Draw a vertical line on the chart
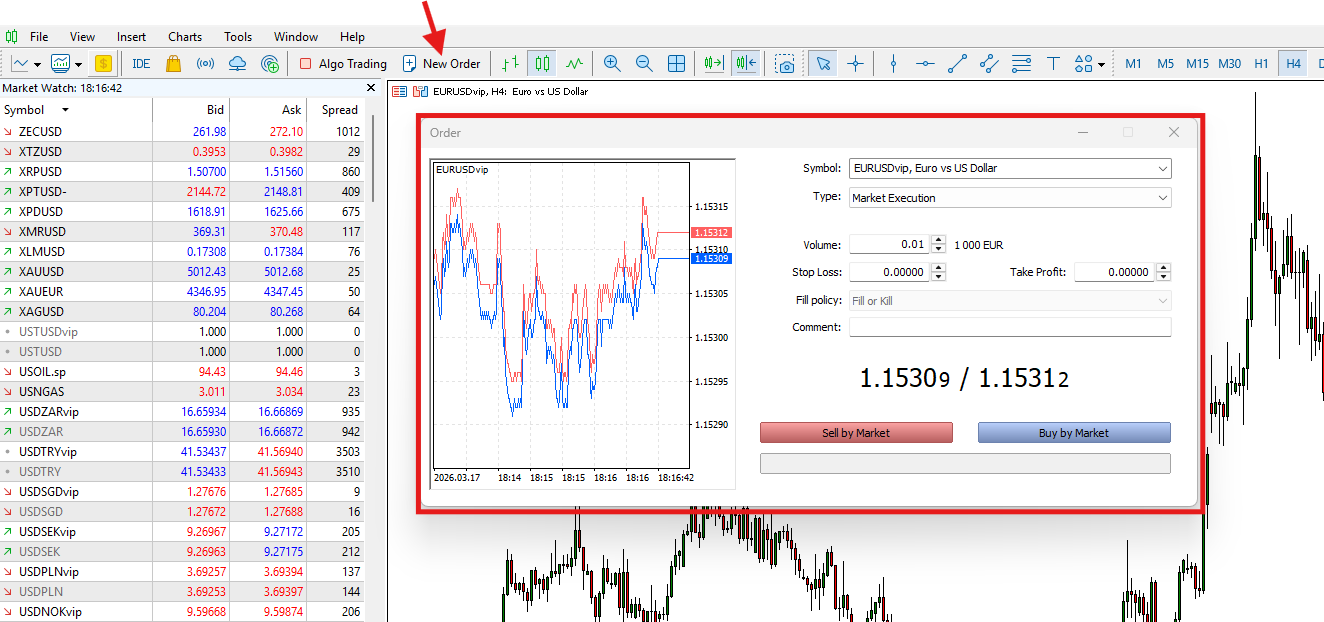 pos(893,63)
